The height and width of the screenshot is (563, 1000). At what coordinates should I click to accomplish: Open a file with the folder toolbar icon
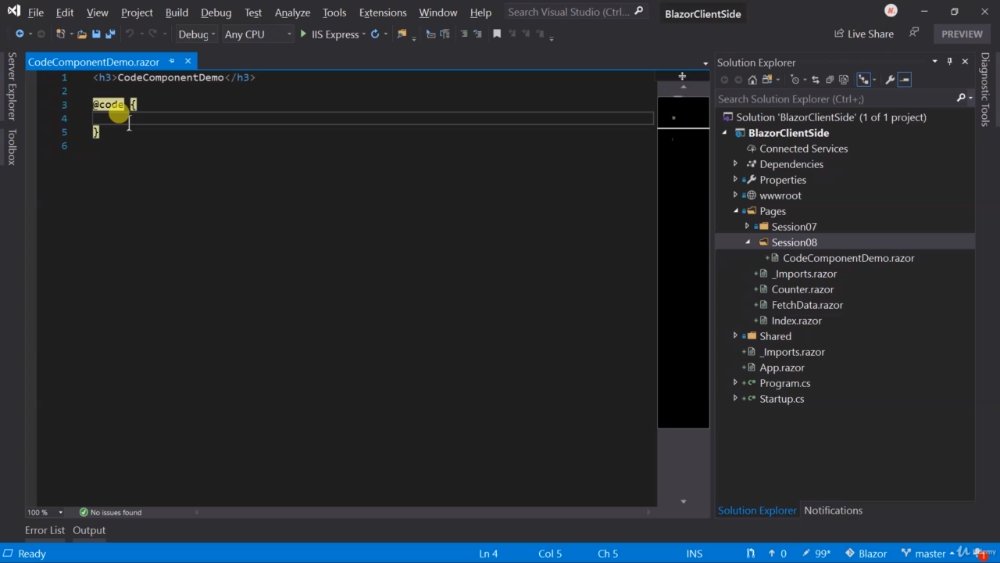(x=82, y=34)
